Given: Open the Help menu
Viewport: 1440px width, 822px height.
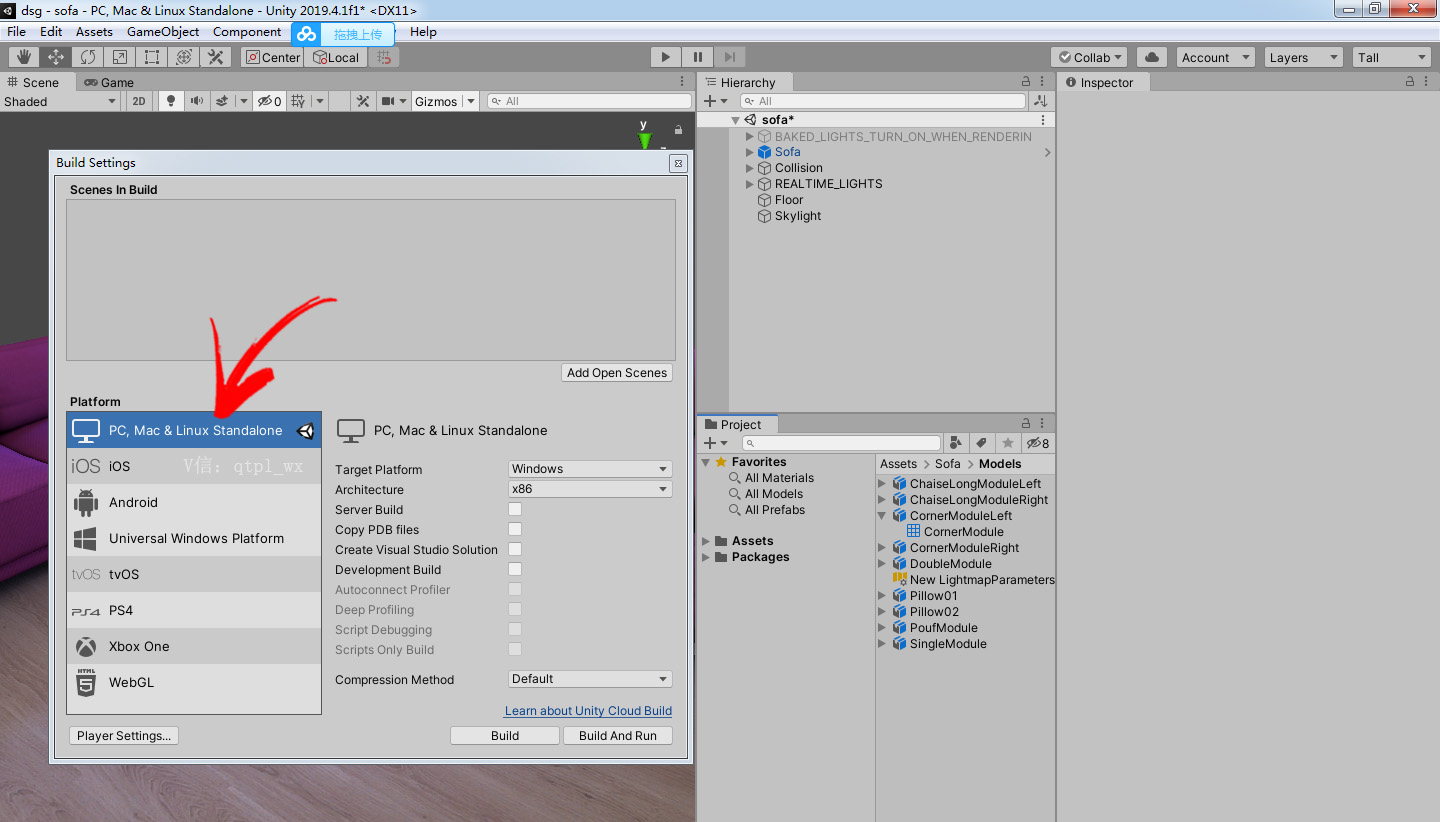Looking at the screenshot, I should pos(424,31).
